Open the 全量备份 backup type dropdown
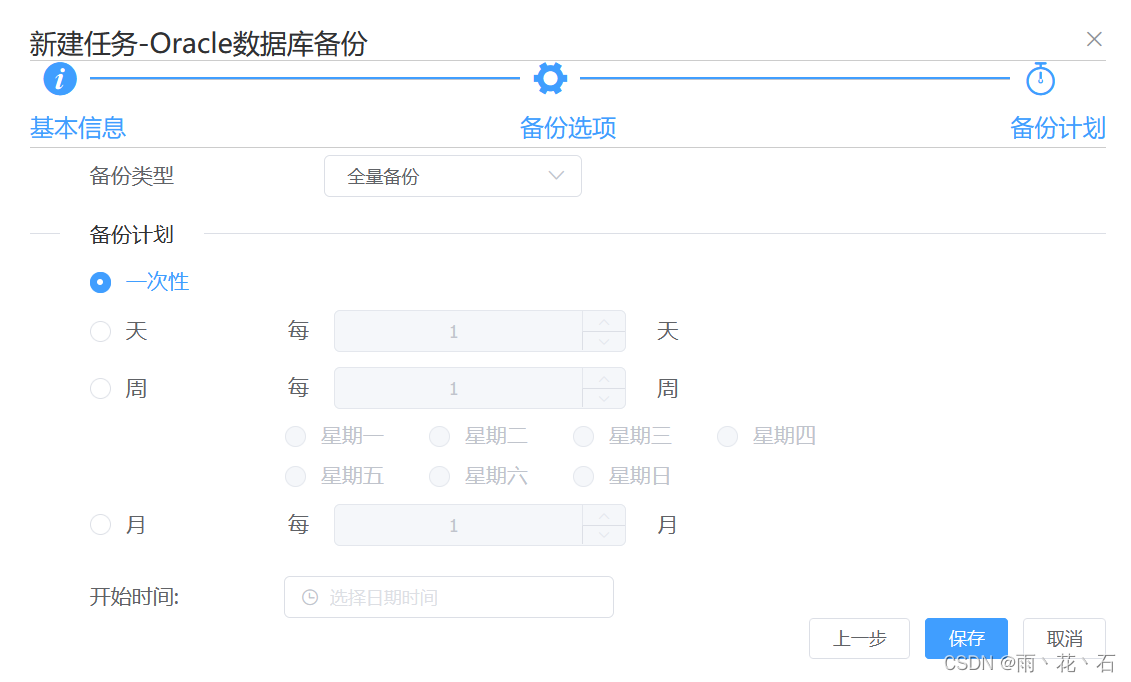The image size is (1131, 682). click(x=452, y=175)
